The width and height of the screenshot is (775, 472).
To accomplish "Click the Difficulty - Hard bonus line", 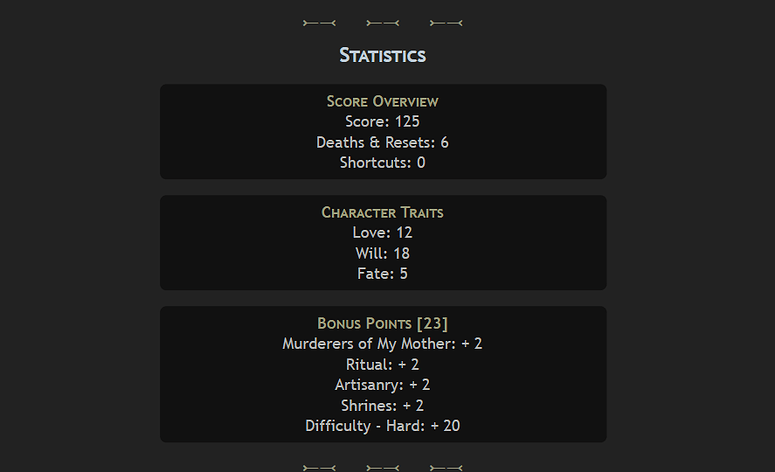I will [x=383, y=426].
